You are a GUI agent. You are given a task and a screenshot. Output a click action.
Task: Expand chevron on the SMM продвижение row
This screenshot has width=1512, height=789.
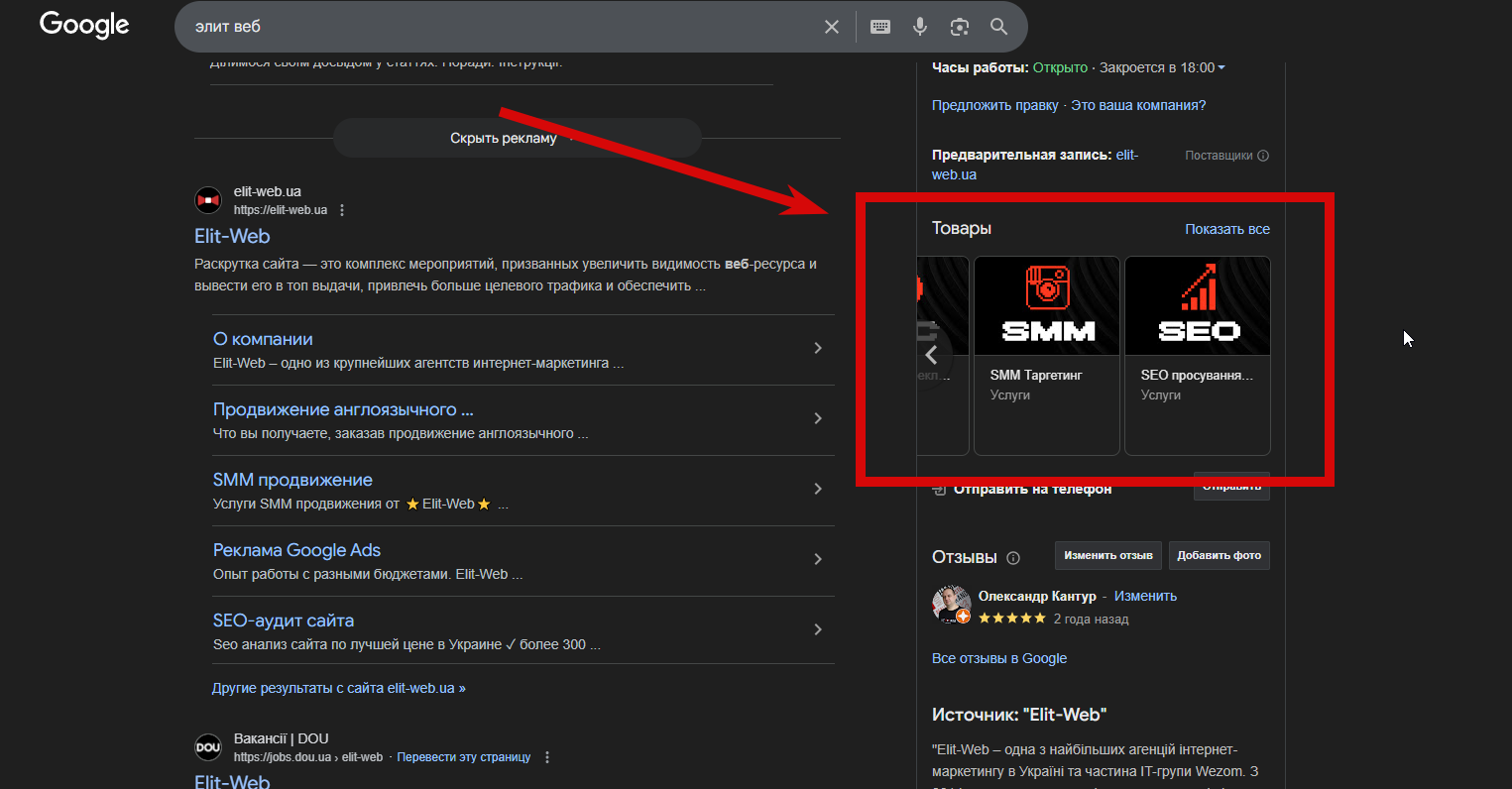click(818, 489)
